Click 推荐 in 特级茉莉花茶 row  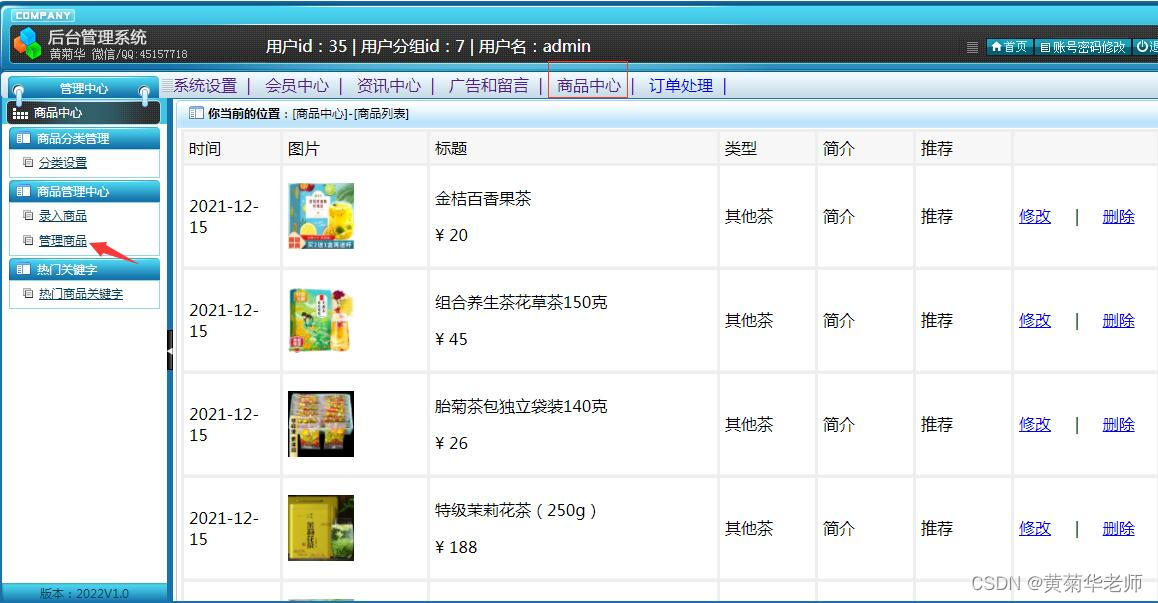(x=936, y=529)
